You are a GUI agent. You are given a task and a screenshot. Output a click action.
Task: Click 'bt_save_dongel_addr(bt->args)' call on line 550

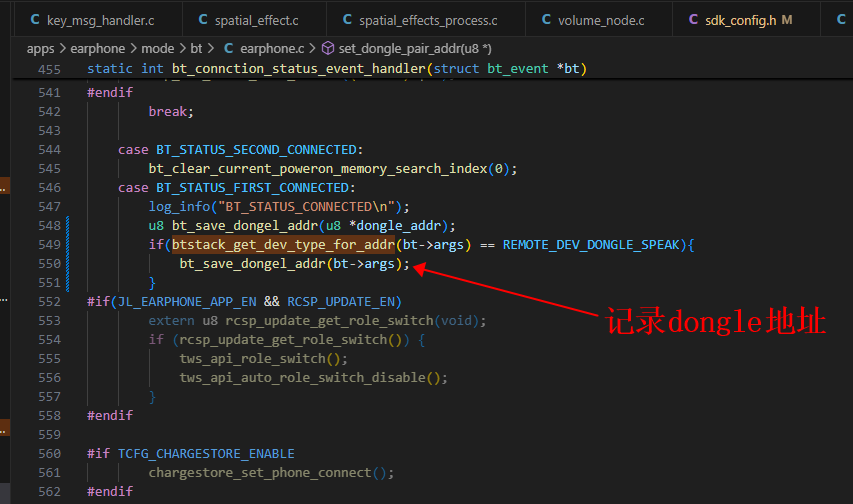[x=294, y=264]
